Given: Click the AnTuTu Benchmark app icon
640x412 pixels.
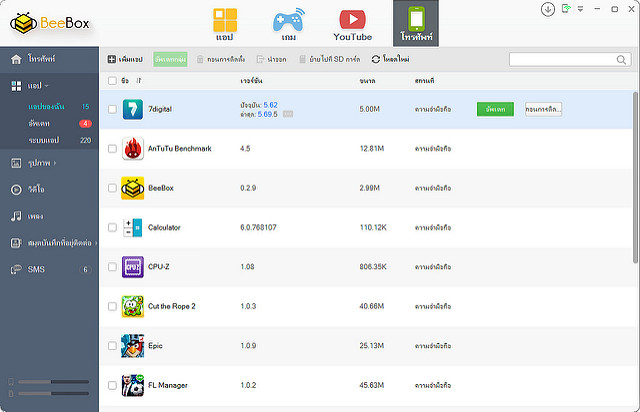Looking at the screenshot, I should pyautogui.click(x=133, y=149).
